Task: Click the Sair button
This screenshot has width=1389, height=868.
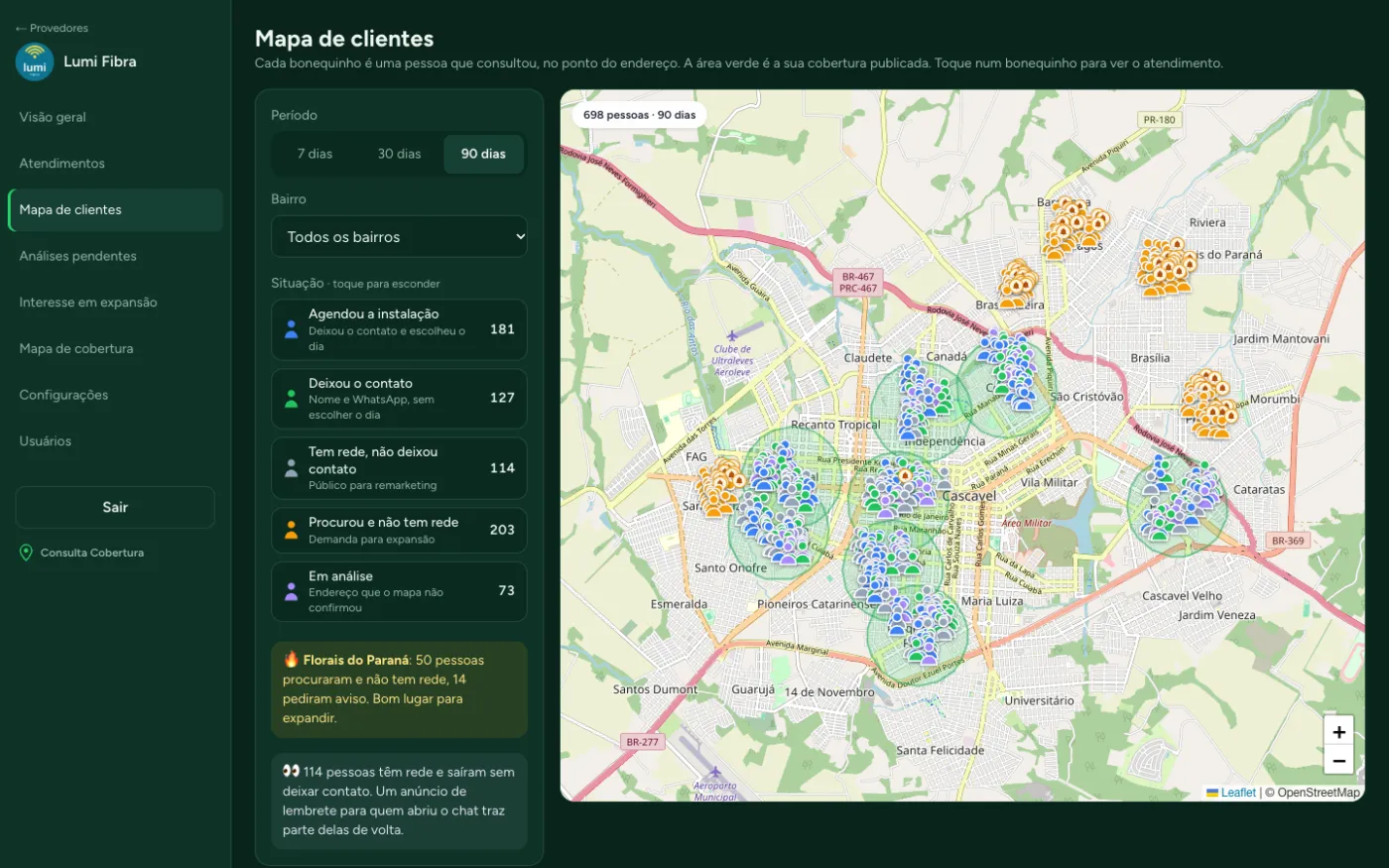Action: pos(115,507)
